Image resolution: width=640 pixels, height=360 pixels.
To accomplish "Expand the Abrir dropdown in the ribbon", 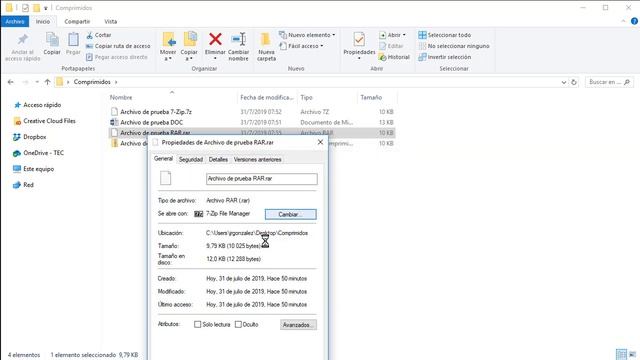I will click(x=404, y=35).
